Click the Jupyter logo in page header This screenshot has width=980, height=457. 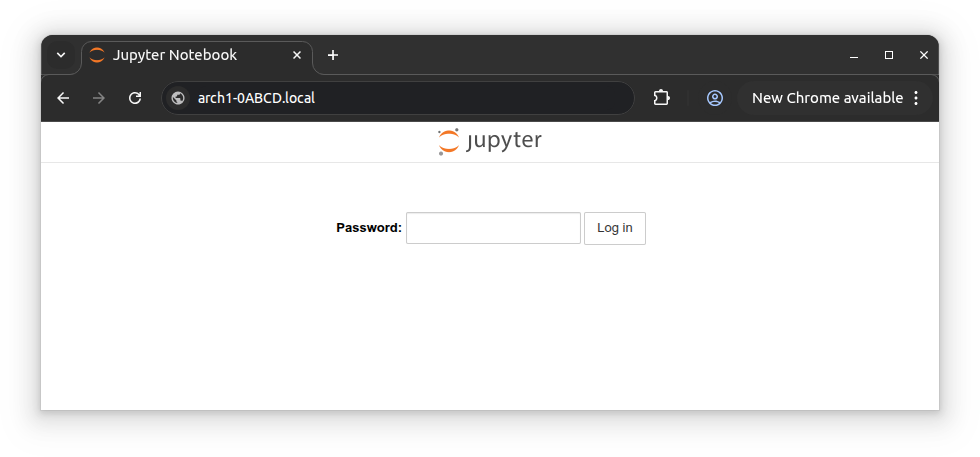coord(489,141)
